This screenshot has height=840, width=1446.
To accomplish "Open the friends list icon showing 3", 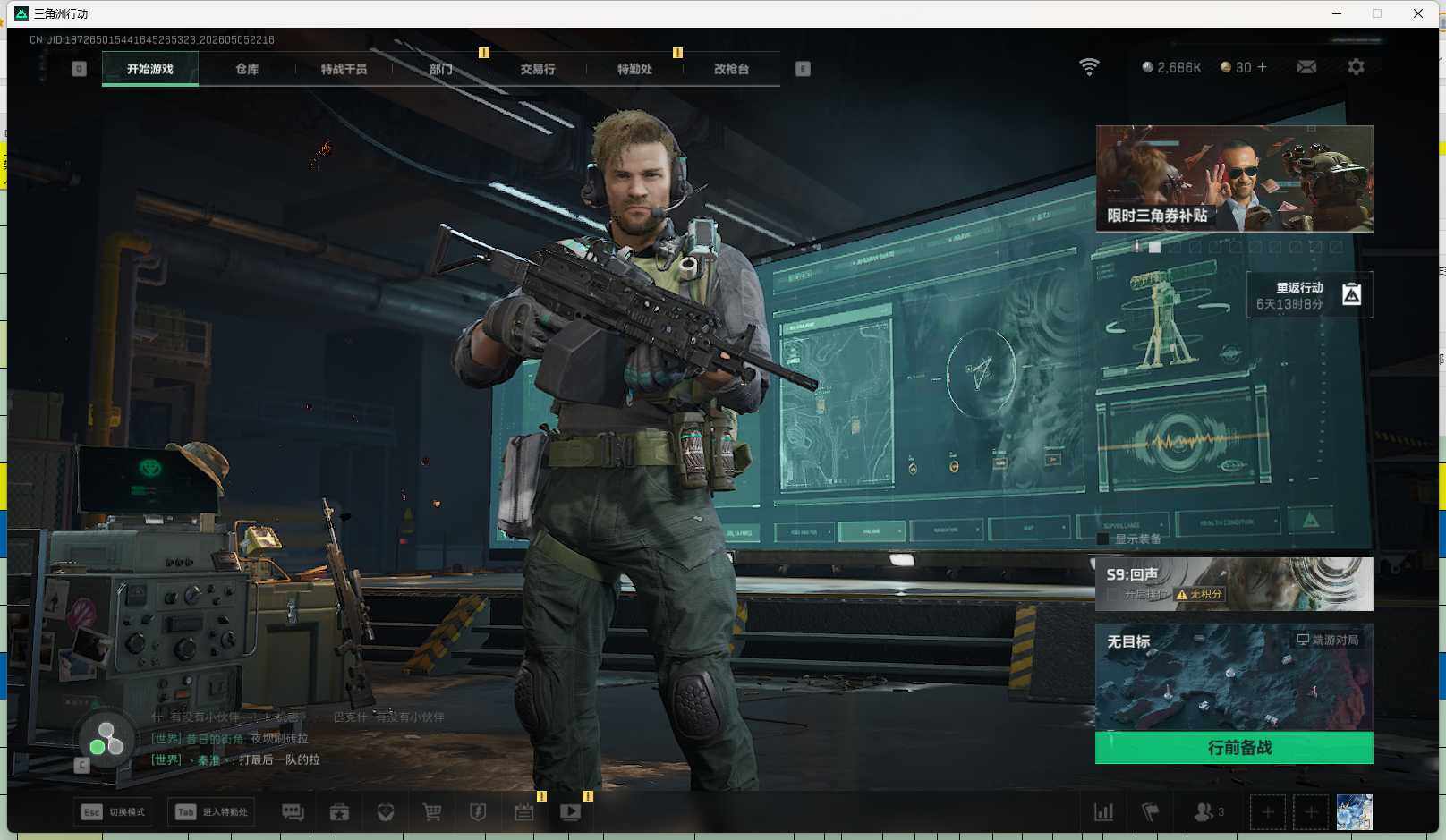I will point(1209,812).
